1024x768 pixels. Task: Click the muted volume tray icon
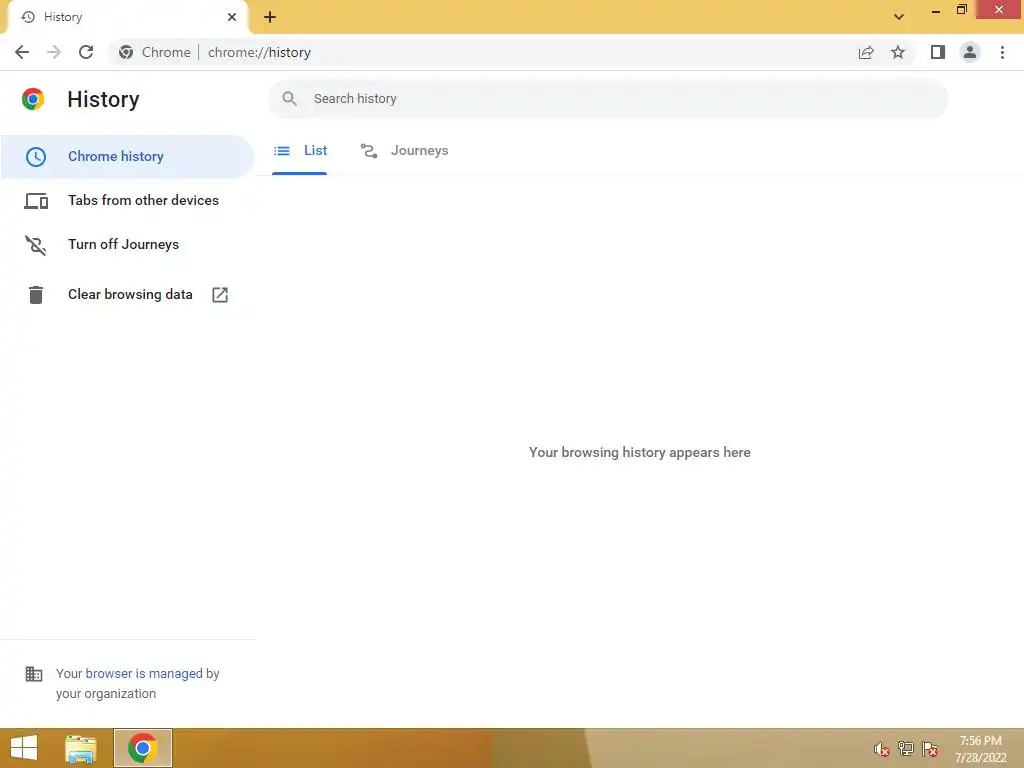882,749
